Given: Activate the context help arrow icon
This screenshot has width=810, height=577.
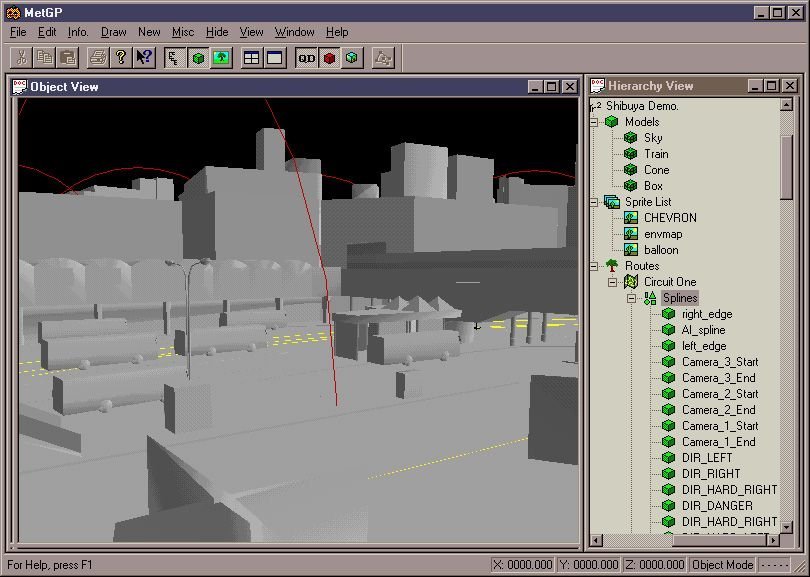Looking at the screenshot, I should [144, 57].
